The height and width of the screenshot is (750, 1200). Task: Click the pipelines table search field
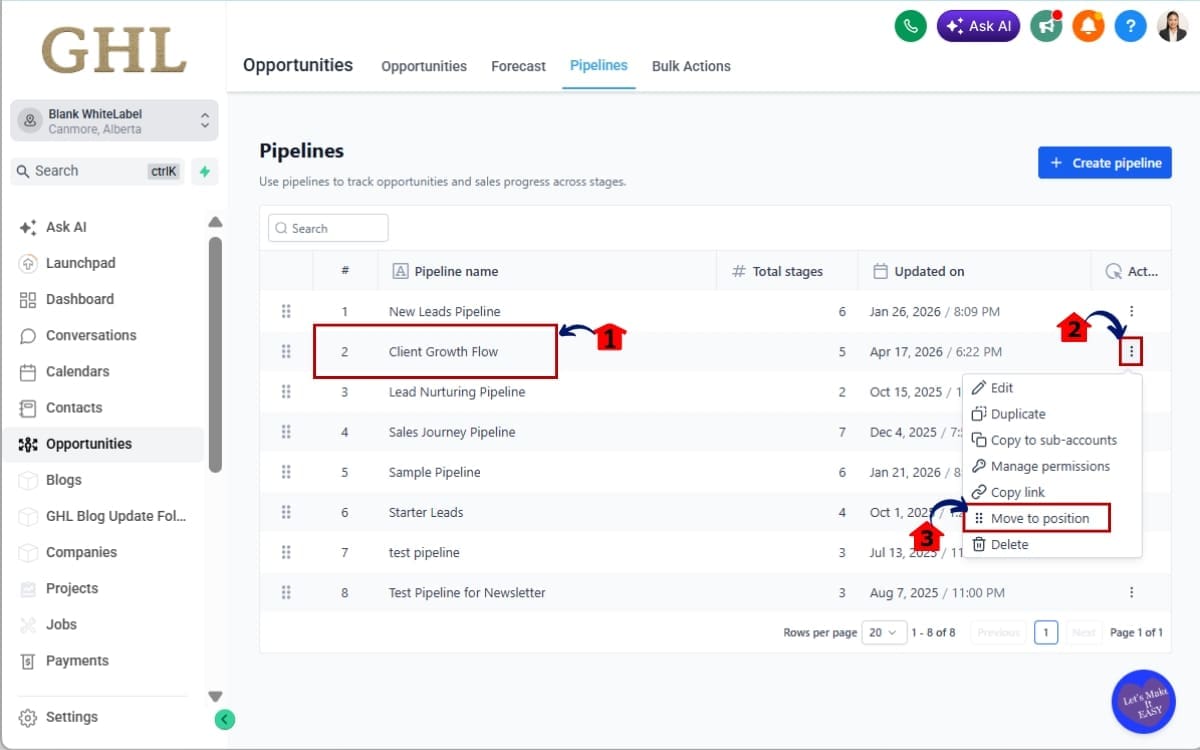(328, 228)
